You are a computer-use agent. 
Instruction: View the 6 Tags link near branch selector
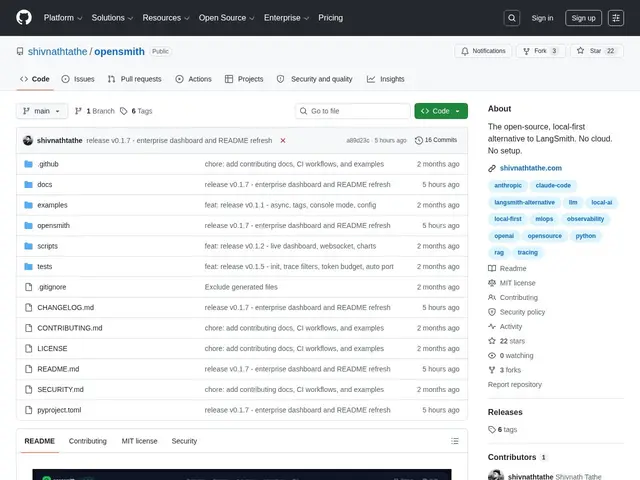[136, 111]
